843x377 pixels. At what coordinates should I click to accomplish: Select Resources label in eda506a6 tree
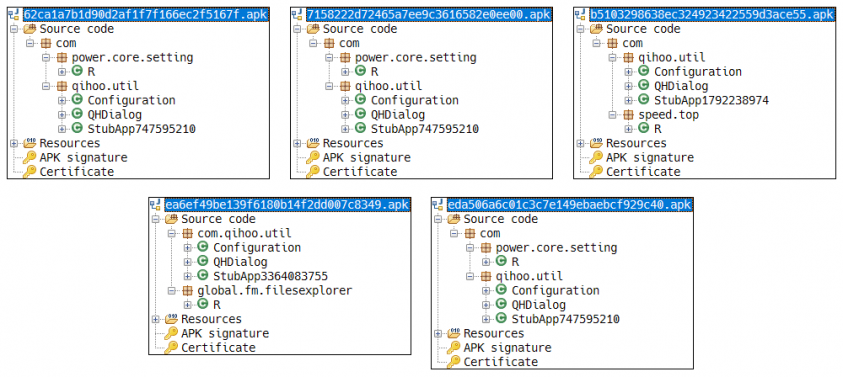(x=494, y=333)
